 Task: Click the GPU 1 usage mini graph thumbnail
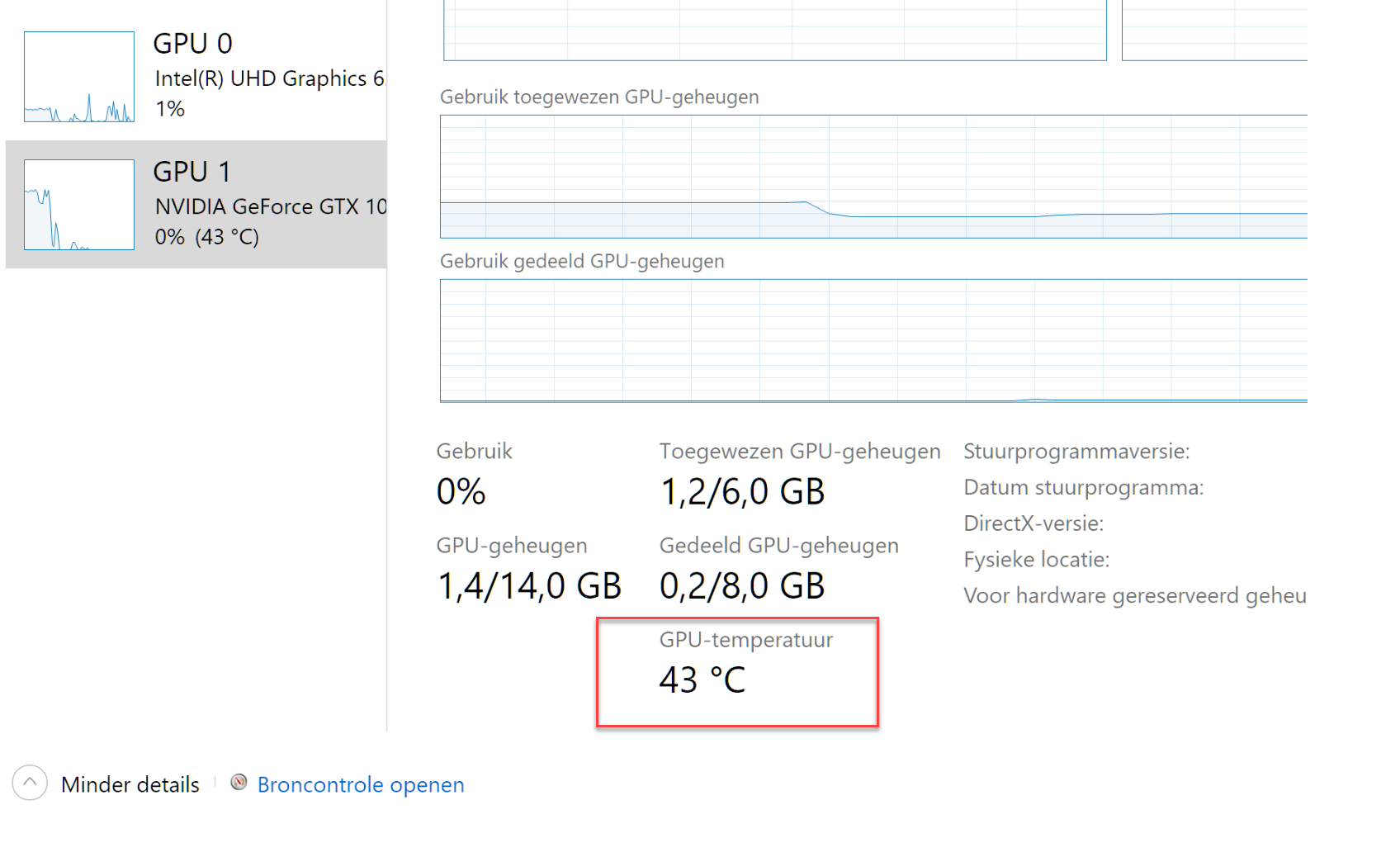tap(79, 205)
